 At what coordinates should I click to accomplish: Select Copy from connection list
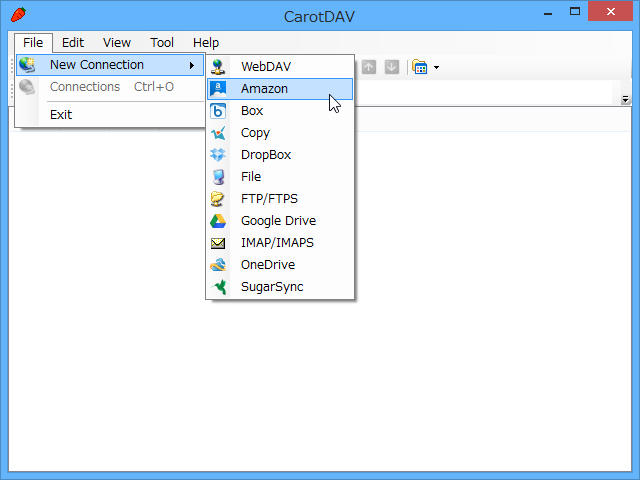280,133
